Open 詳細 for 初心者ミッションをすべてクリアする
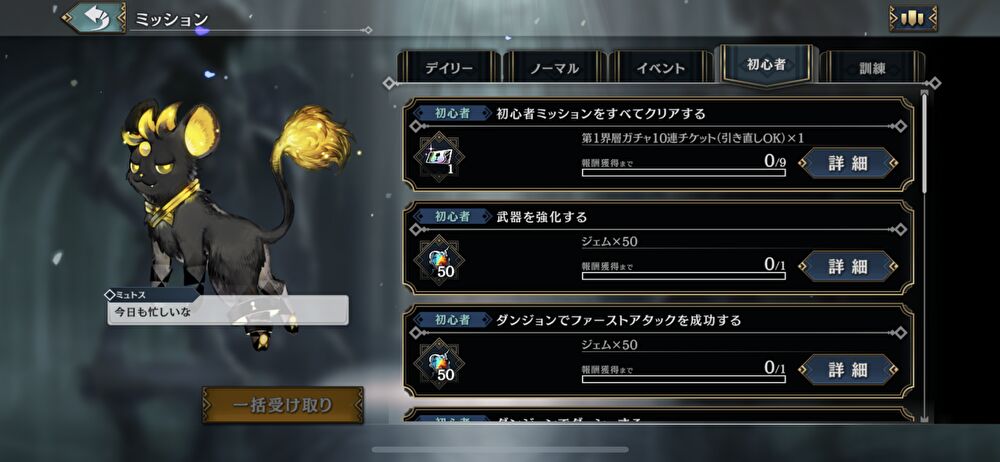Viewport: 1000px width, 462px height. [848, 163]
